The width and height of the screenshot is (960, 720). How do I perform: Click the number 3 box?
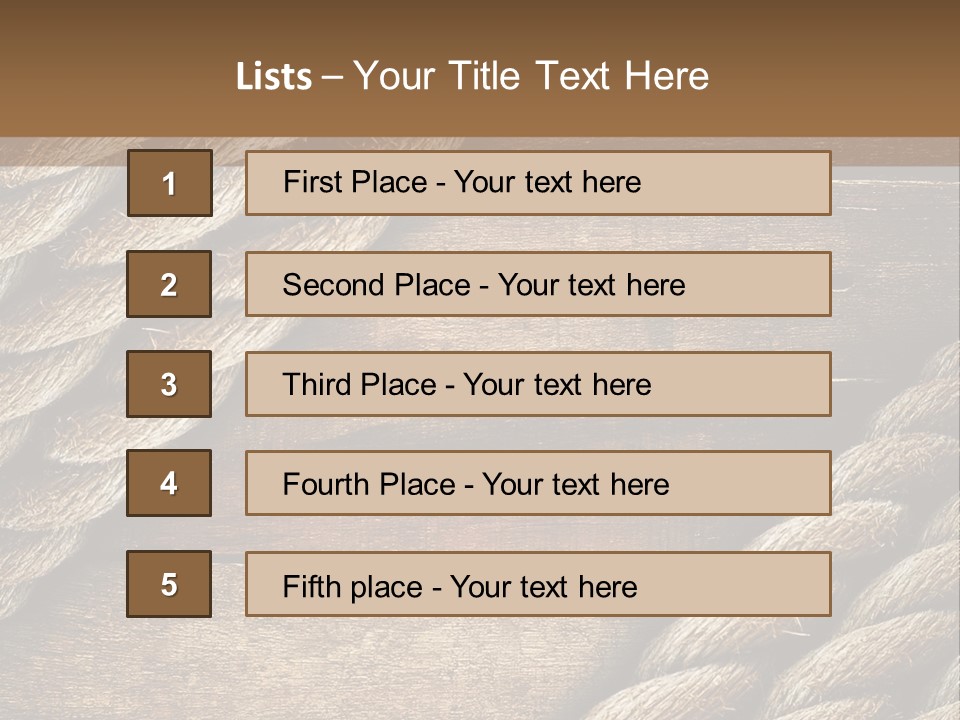(169, 384)
